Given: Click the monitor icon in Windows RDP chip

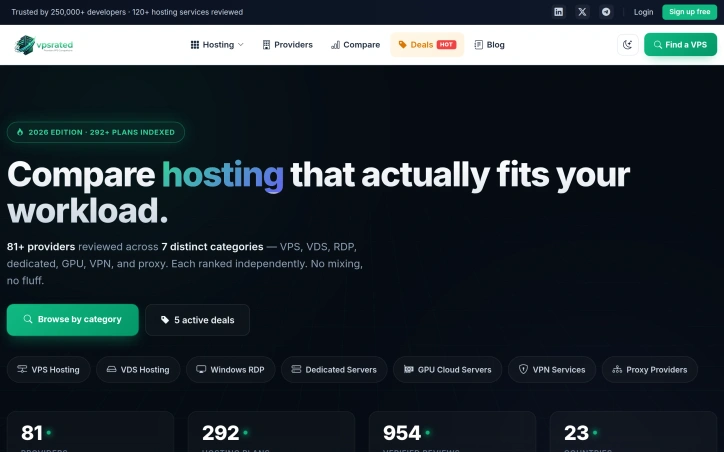Looking at the screenshot, I should (201, 369).
